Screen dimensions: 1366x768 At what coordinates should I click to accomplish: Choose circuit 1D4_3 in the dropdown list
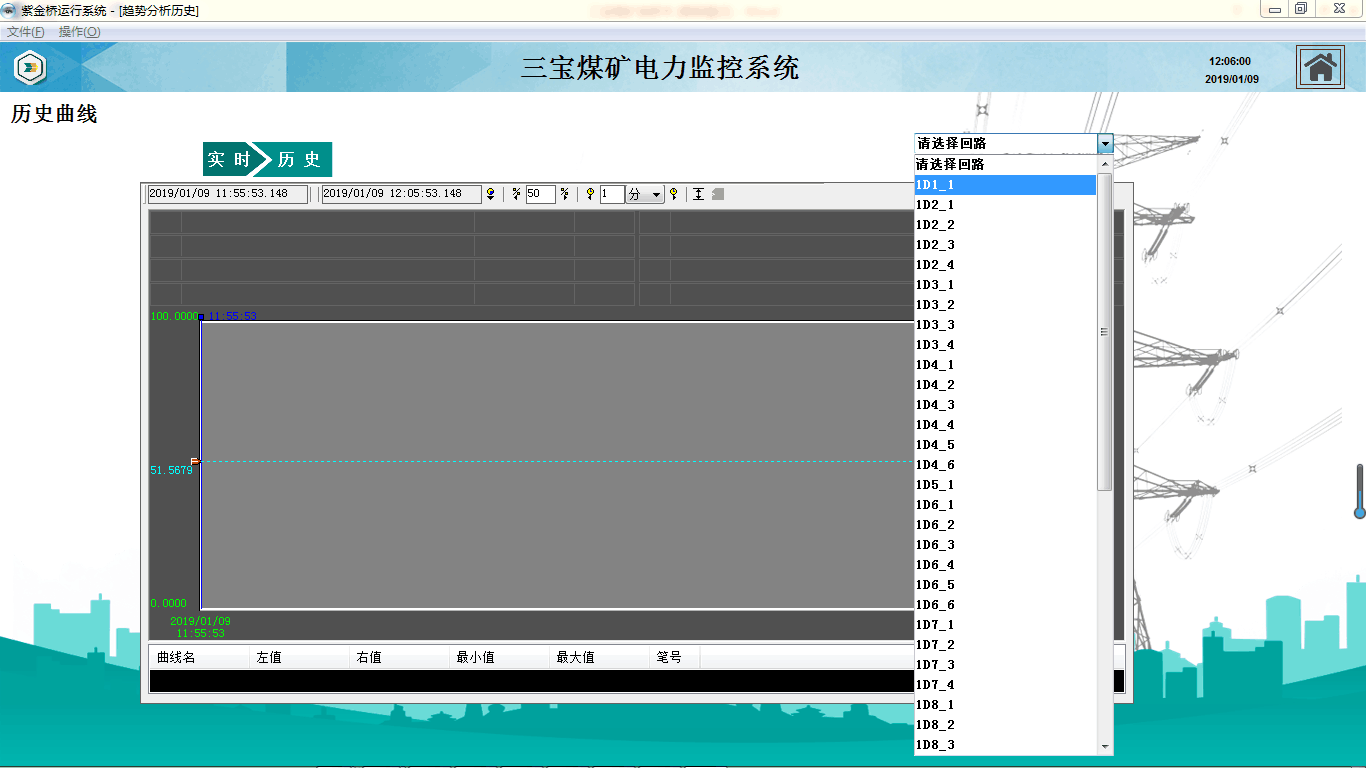1005,405
